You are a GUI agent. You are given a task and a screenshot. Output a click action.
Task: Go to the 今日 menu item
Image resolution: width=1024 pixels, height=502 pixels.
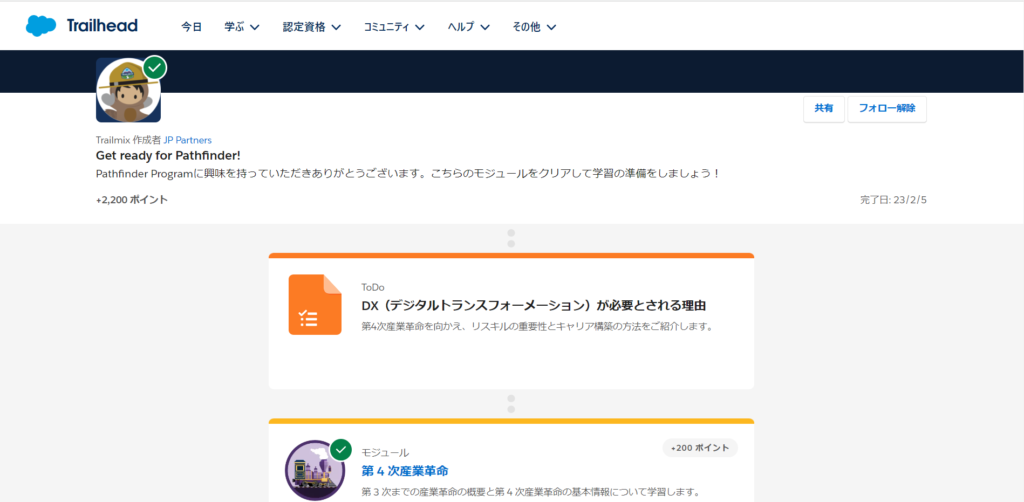(x=191, y=27)
